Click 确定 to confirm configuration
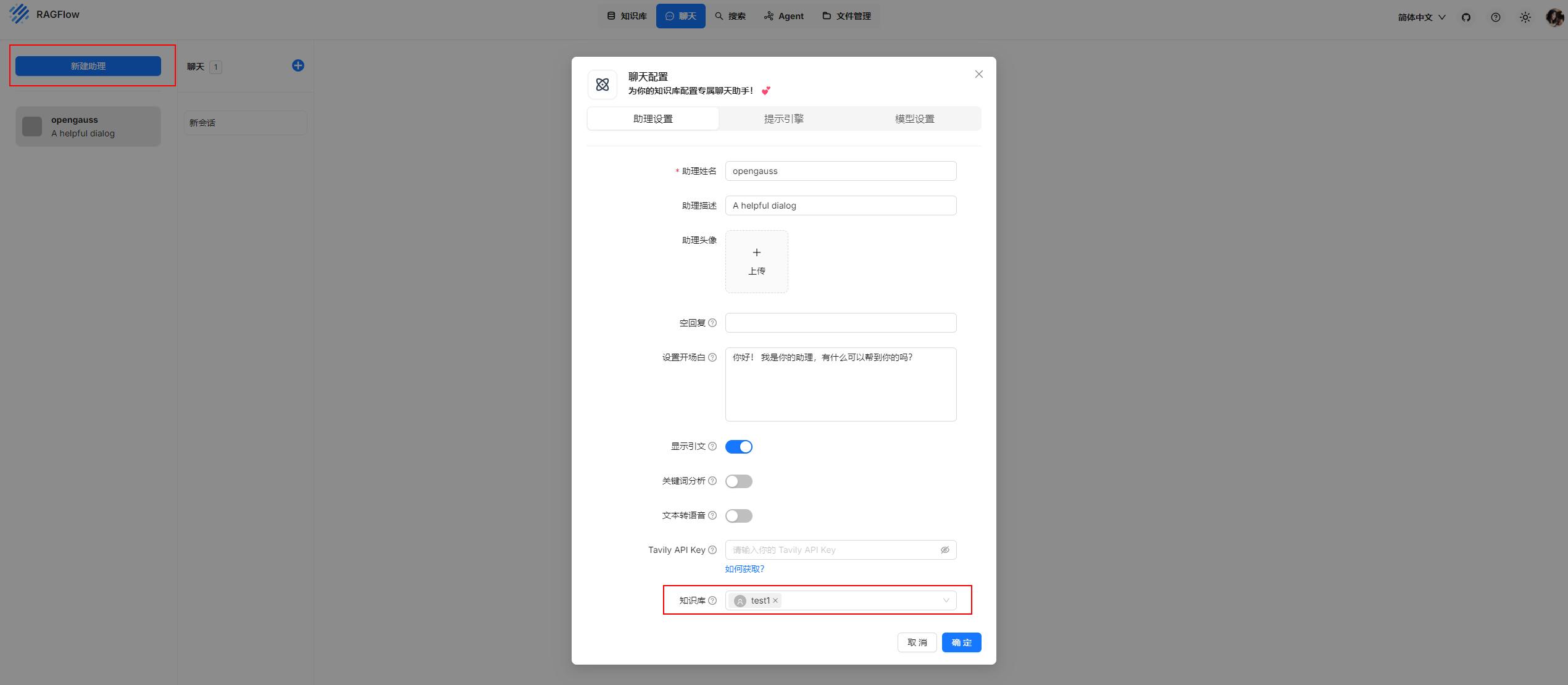The image size is (1568, 685). 962,642
